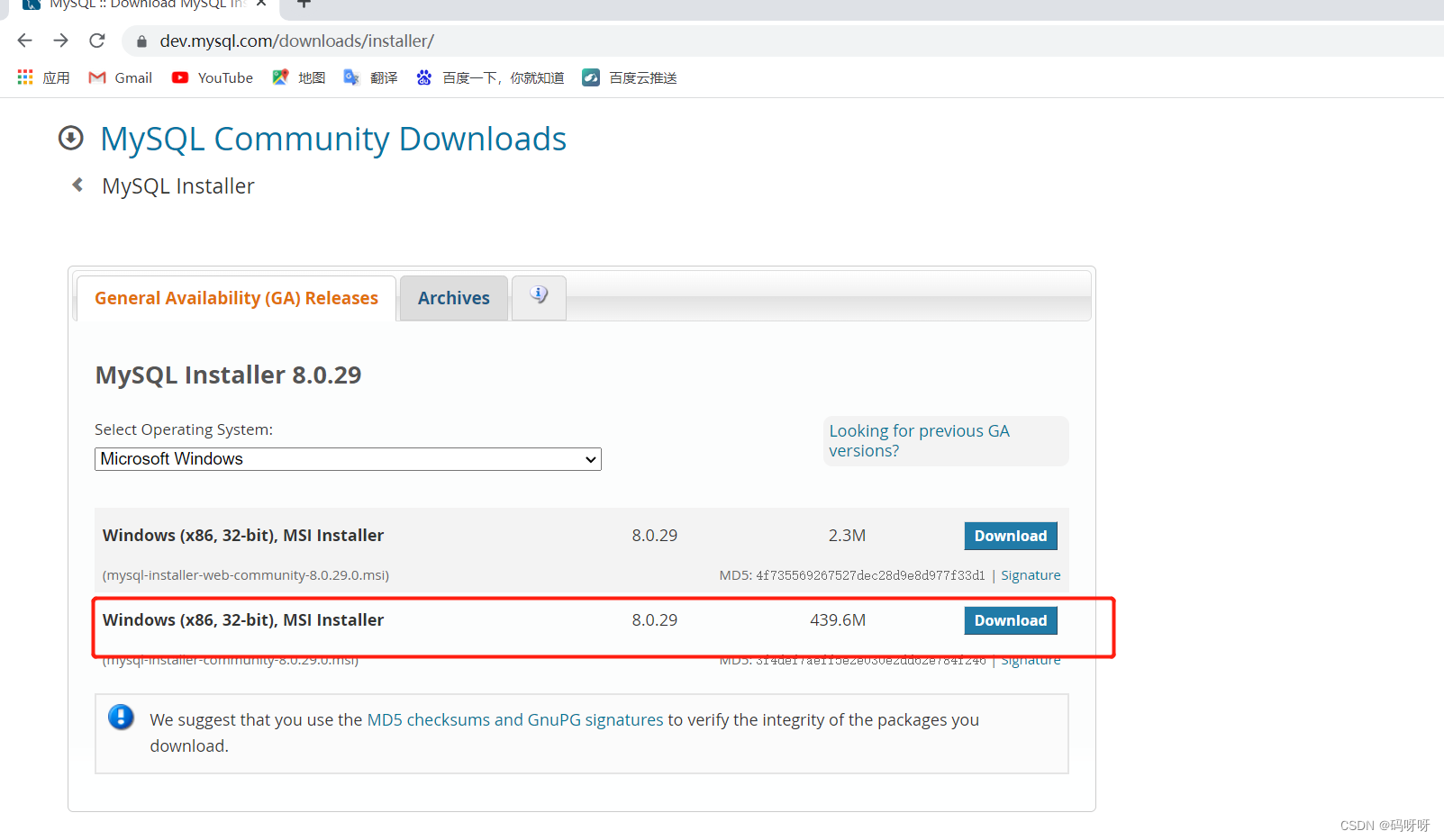1444x840 pixels.
Task: Click the MySQL tab favicon
Action: click(32, 4)
